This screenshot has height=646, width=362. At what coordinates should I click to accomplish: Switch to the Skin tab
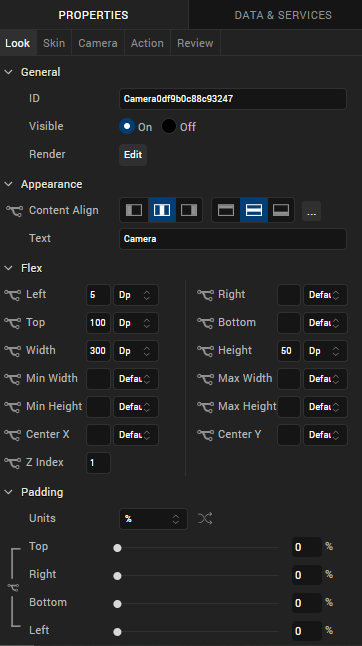point(54,43)
